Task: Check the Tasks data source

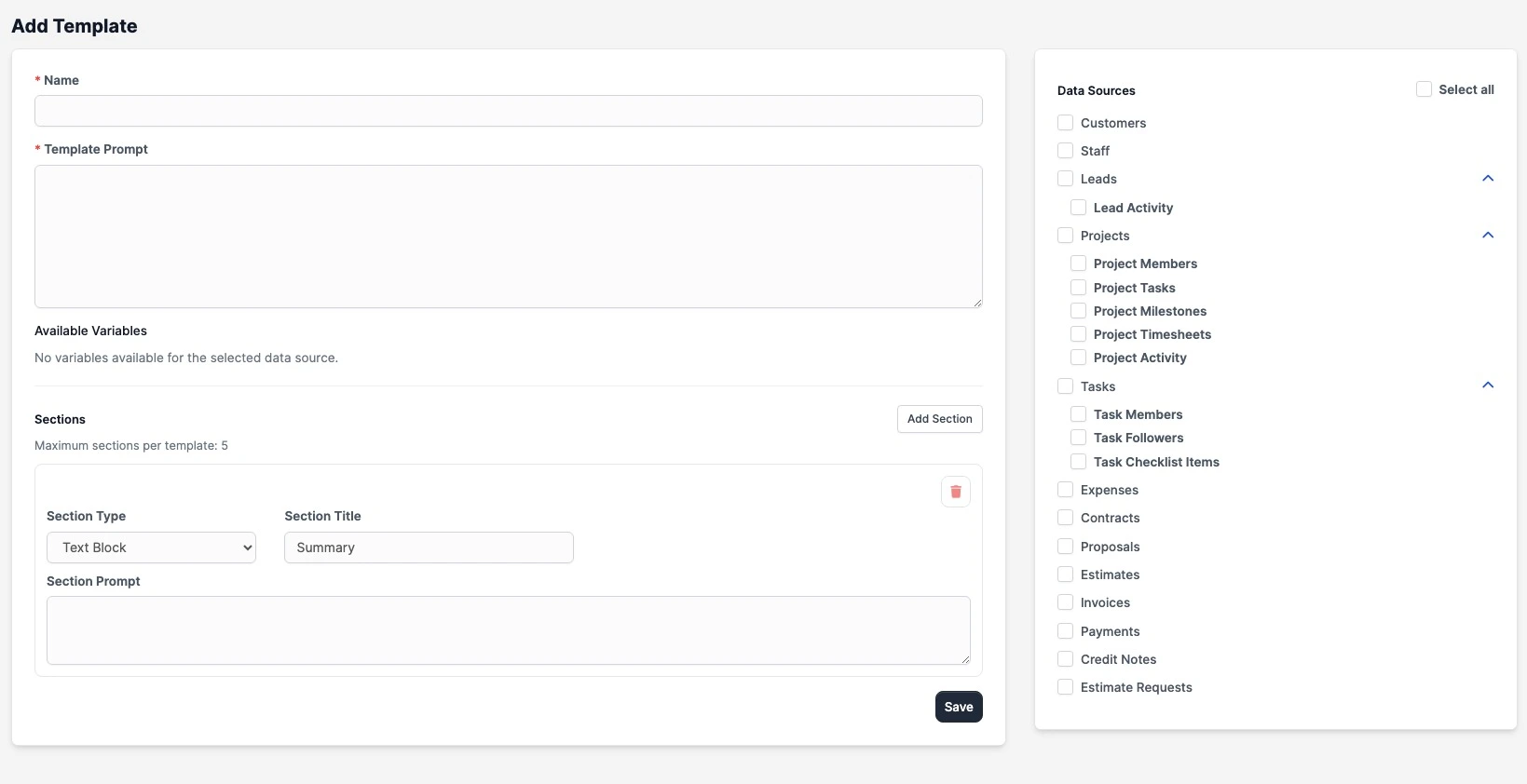Action: [x=1066, y=386]
